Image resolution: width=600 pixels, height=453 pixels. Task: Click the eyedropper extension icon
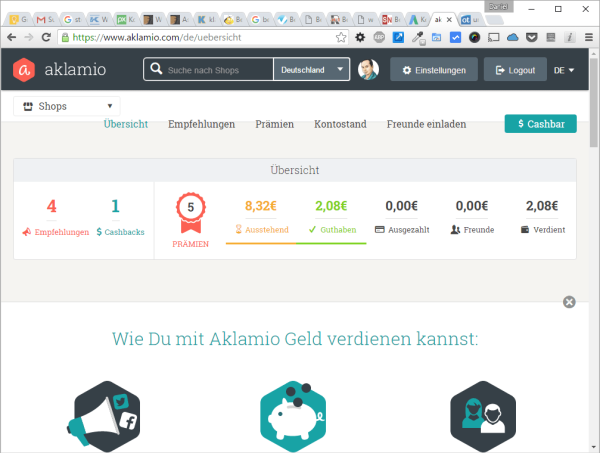point(418,38)
